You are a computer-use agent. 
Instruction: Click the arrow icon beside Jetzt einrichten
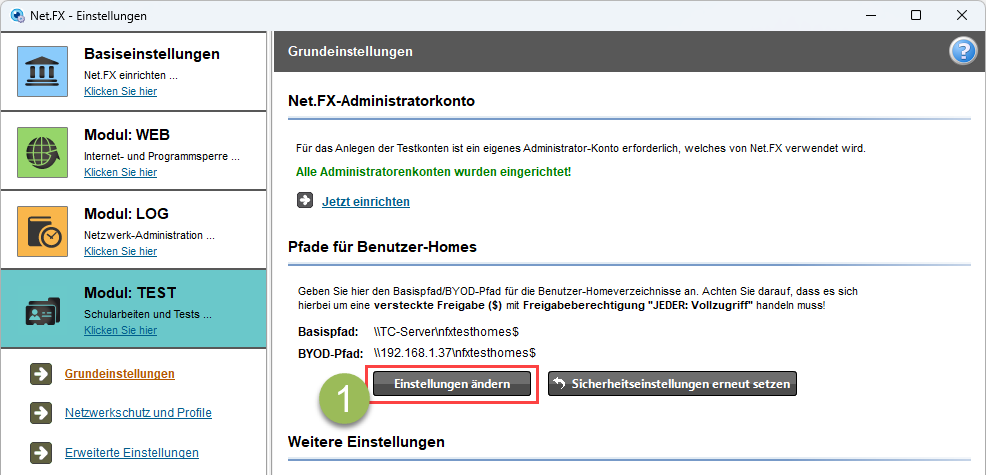305,200
